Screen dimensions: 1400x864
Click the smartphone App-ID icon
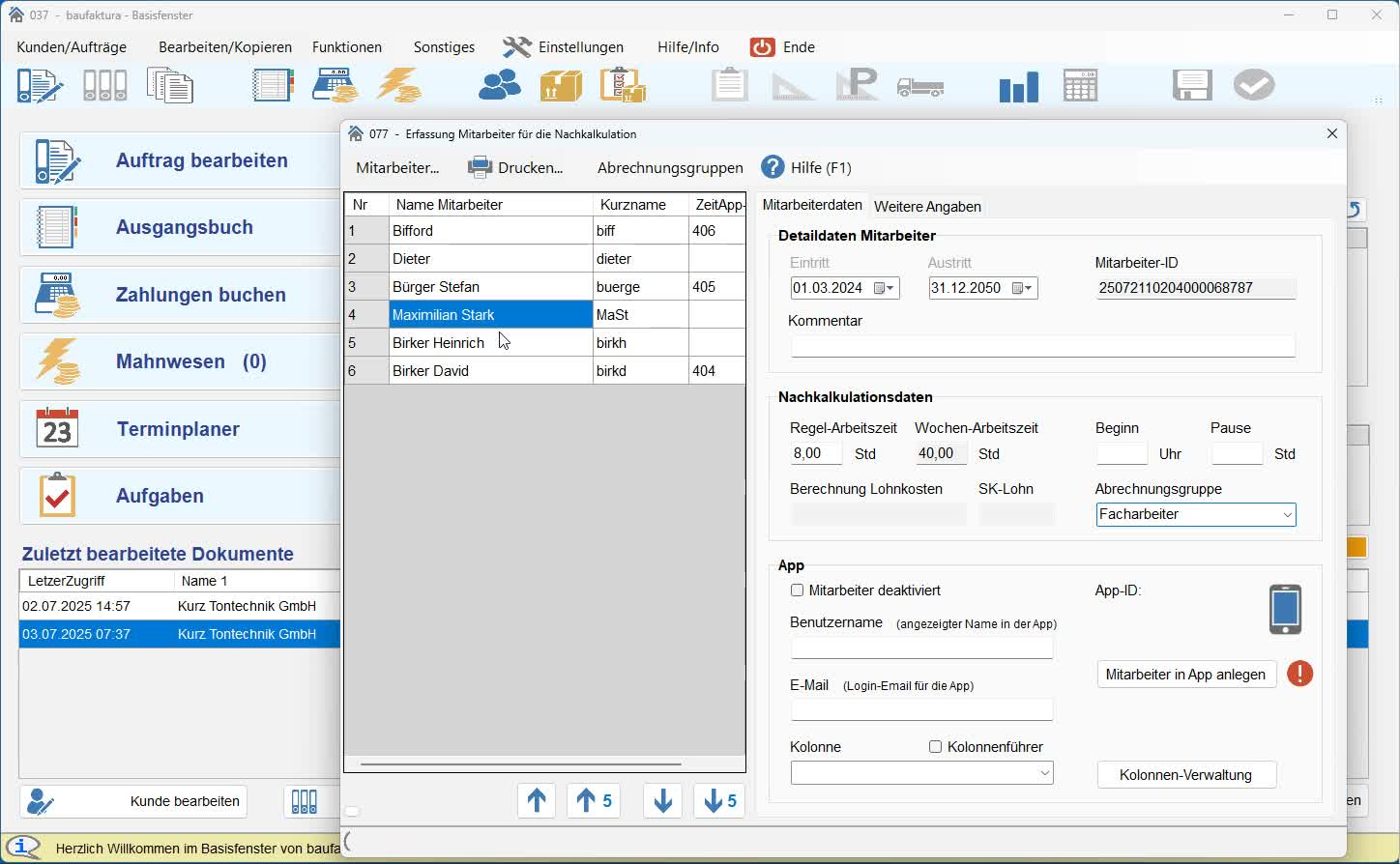1285,609
